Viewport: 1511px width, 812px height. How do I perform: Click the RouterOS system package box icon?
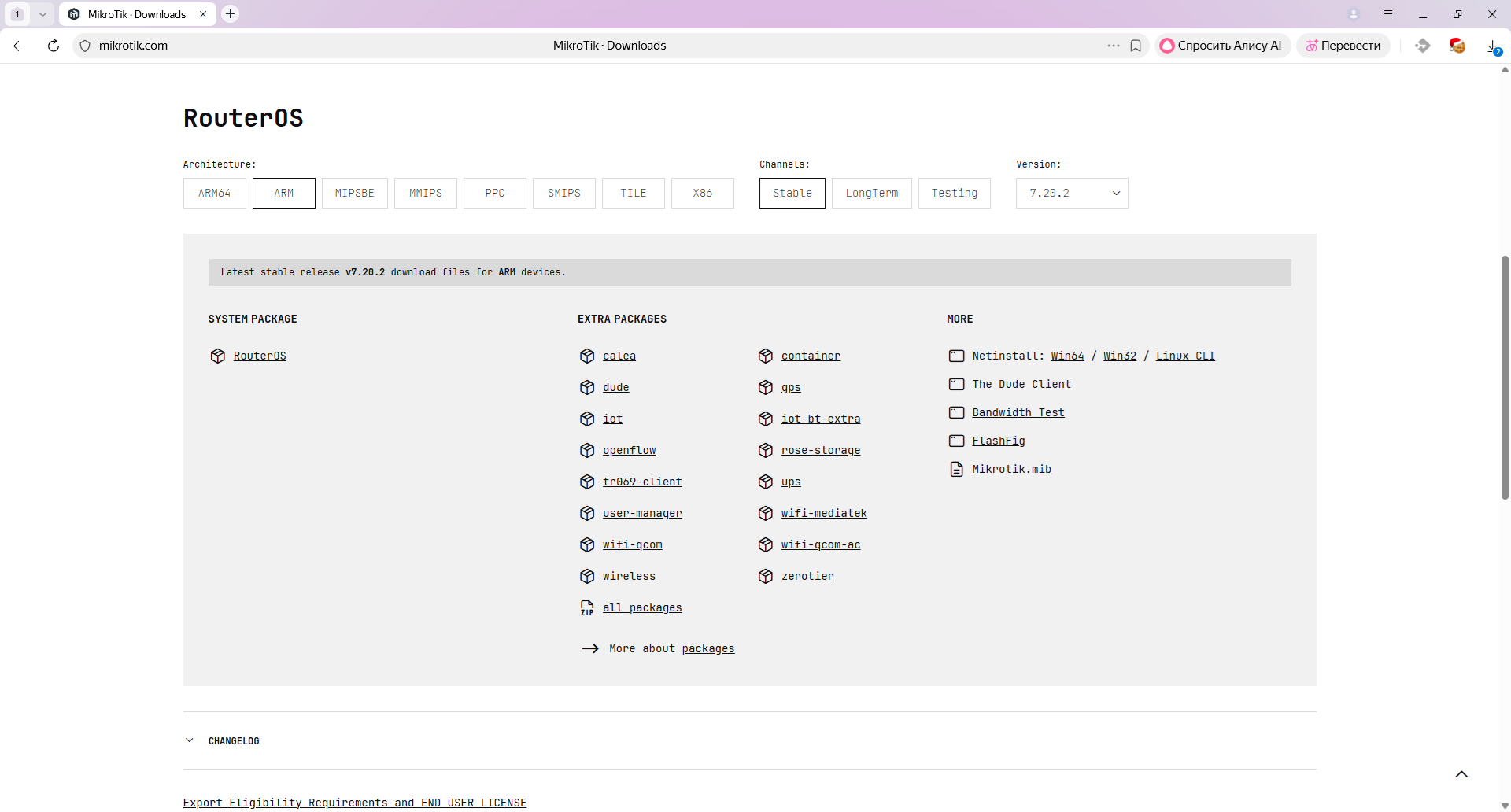pos(217,356)
